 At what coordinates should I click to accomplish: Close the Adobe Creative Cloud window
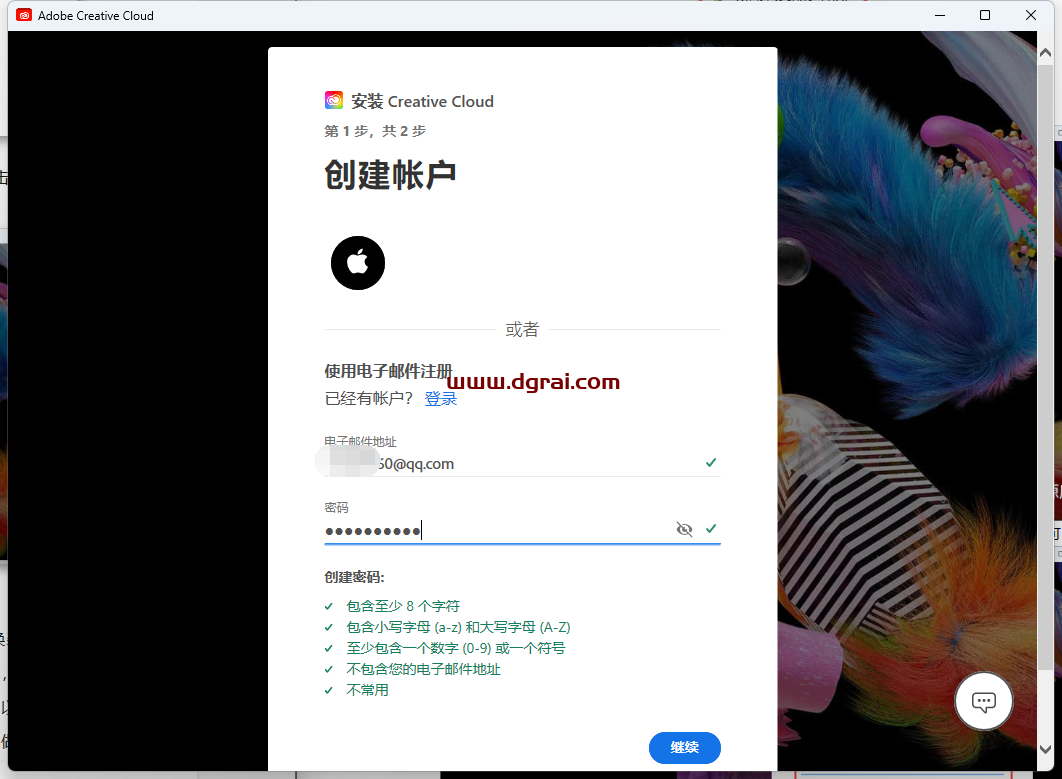click(1031, 15)
